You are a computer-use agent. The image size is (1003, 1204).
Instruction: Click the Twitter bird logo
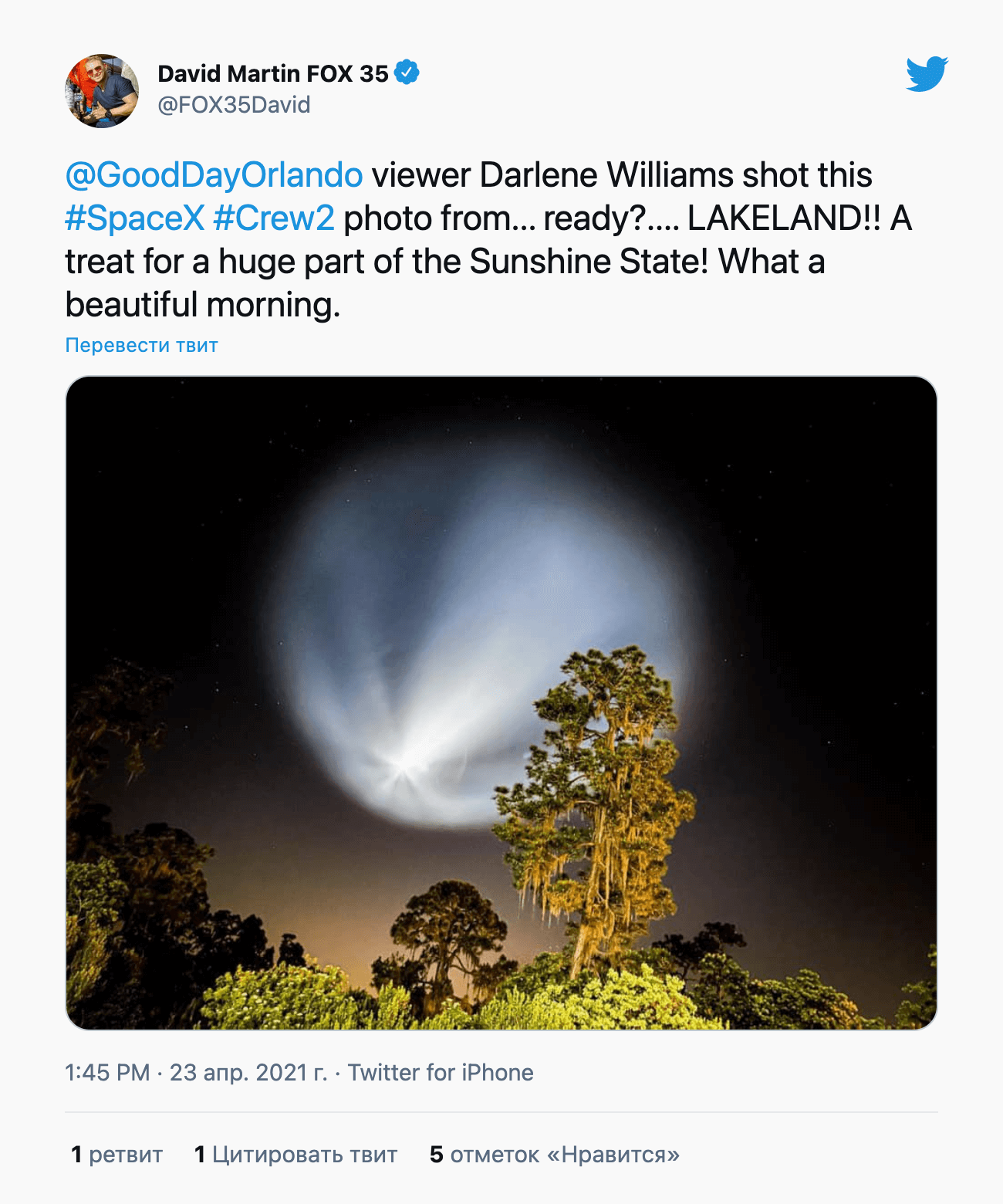click(927, 73)
